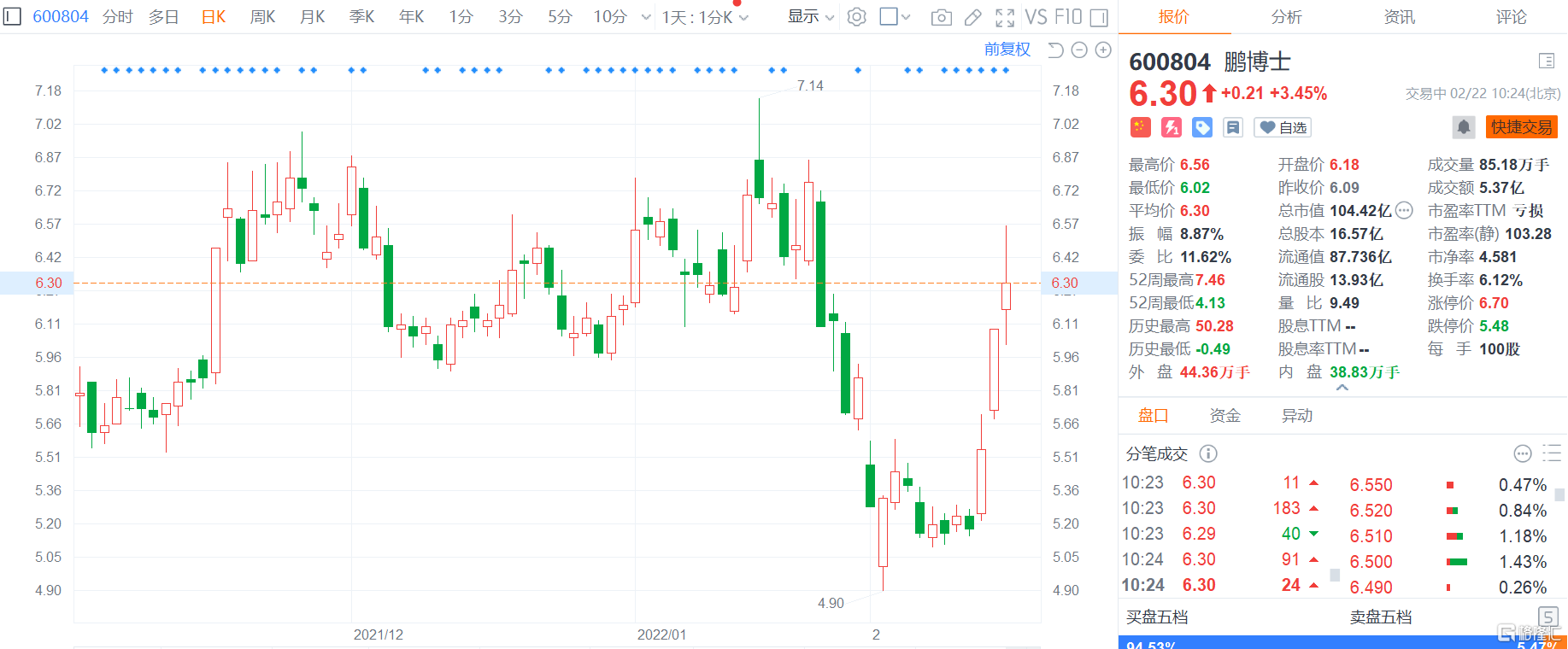Switch to 资金 sub-tab

pos(1224,416)
